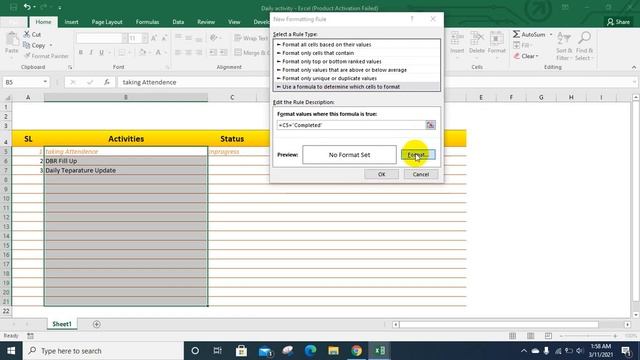Open the Borders dropdown arrow
The height and width of the screenshot is (360, 640).
tap(129, 52)
